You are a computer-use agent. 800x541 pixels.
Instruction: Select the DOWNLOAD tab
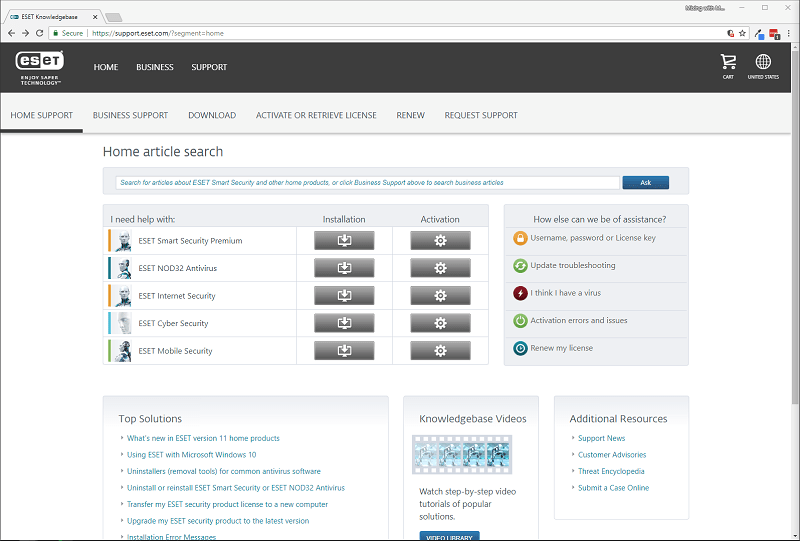tap(212, 115)
